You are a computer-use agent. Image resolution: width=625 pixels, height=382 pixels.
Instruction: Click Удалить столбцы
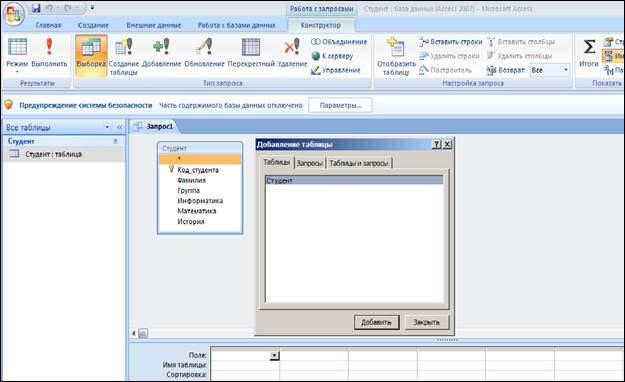click(x=519, y=56)
